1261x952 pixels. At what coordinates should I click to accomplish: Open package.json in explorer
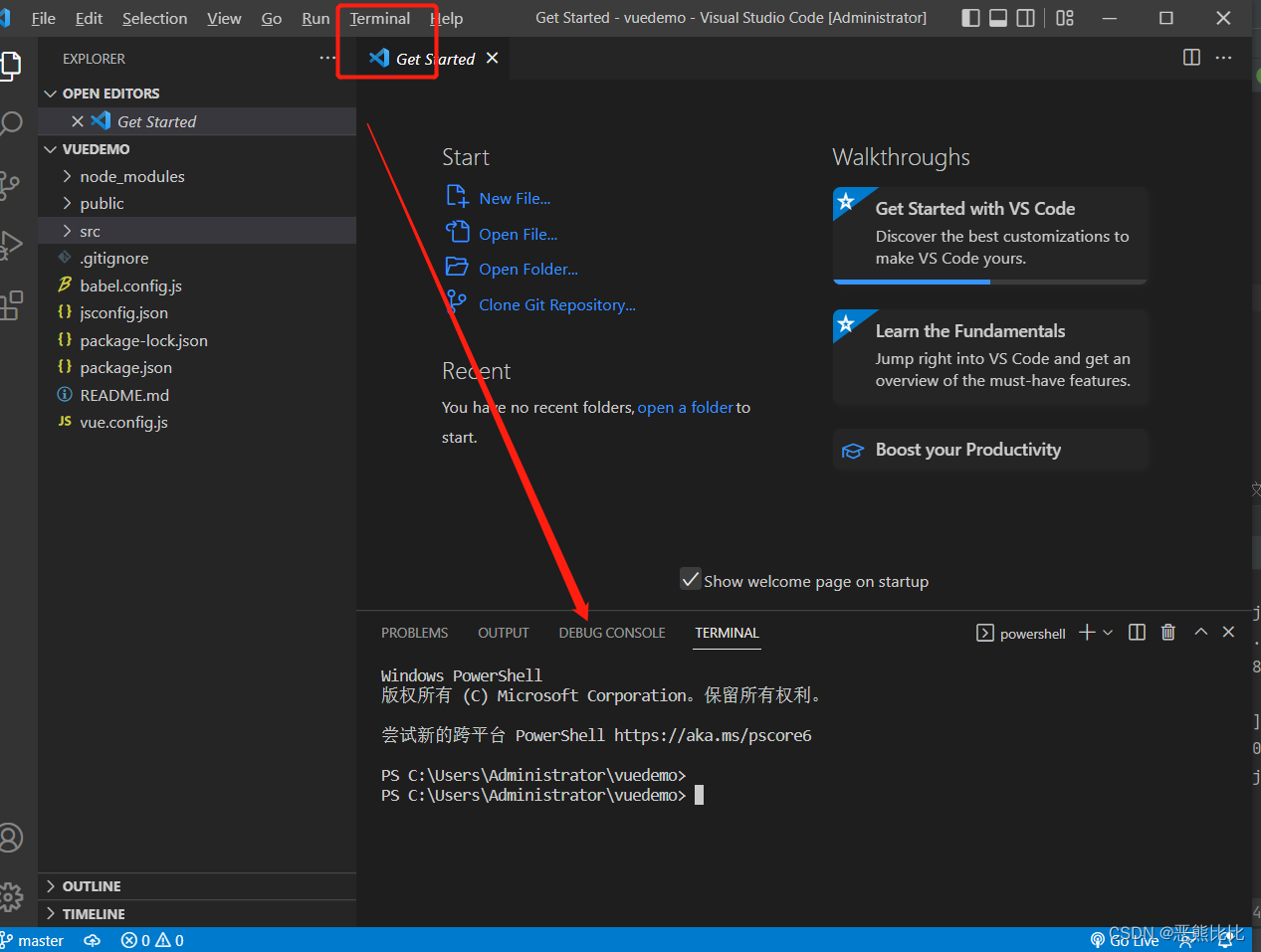197,367
